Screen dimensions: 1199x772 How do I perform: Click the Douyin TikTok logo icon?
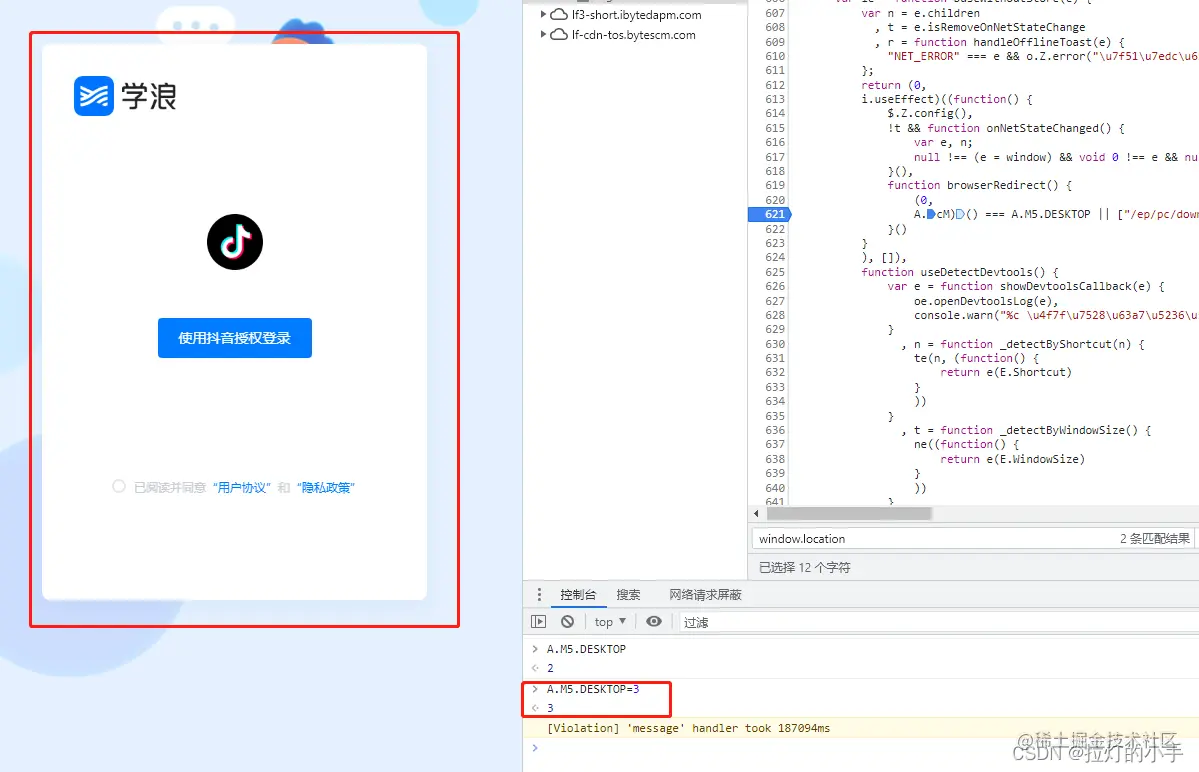click(235, 242)
